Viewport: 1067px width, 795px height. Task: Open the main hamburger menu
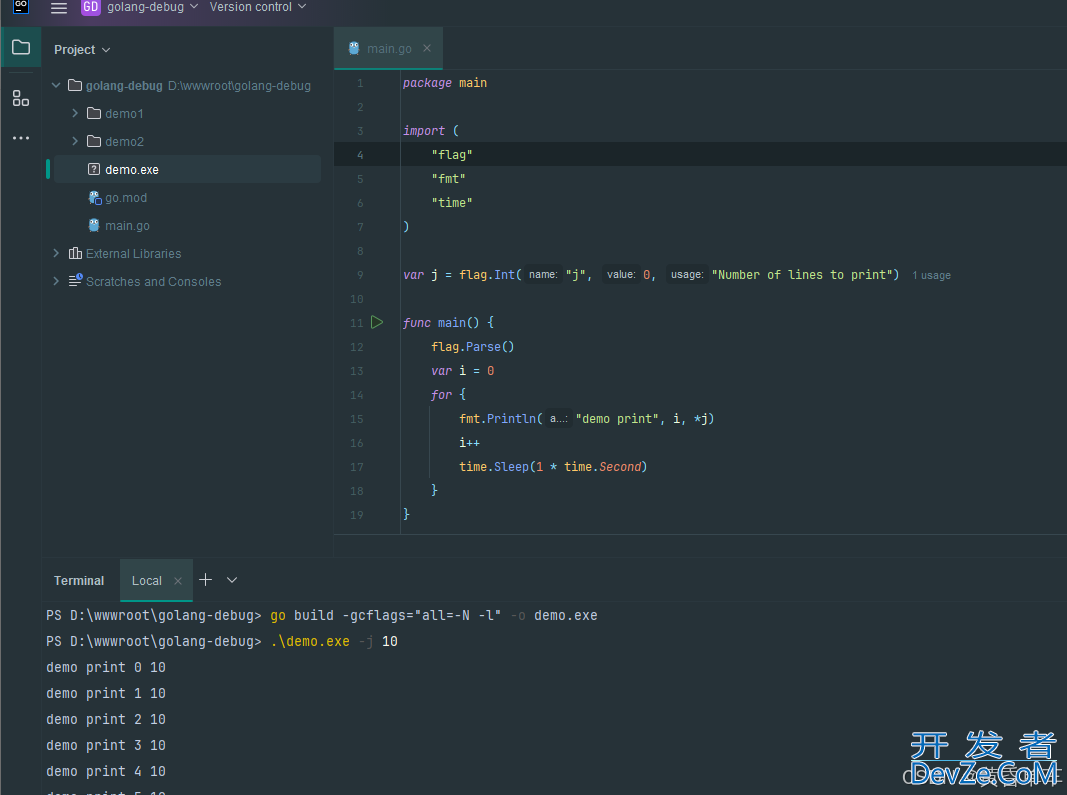click(x=59, y=7)
